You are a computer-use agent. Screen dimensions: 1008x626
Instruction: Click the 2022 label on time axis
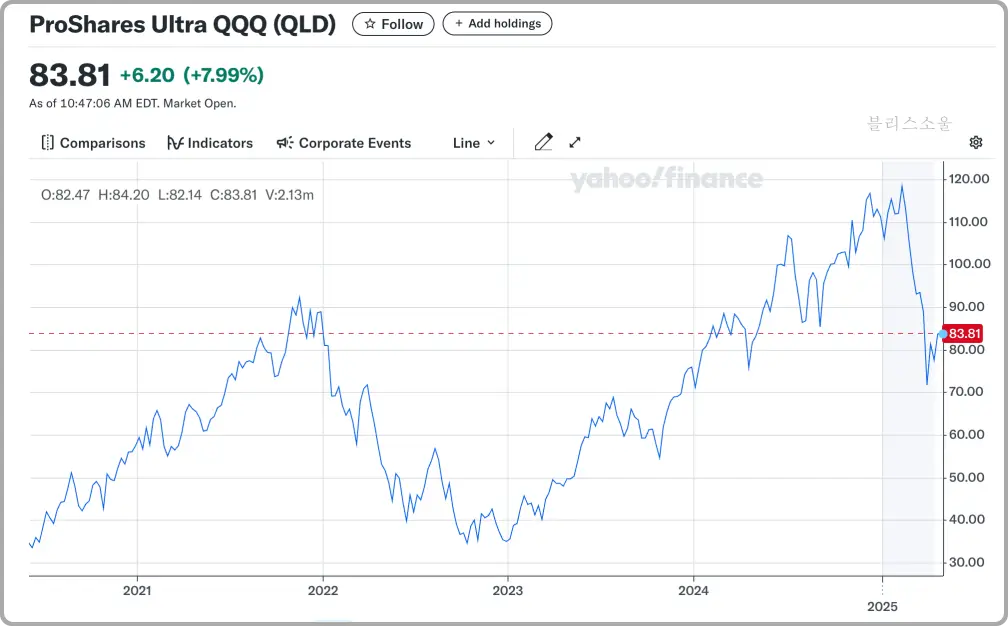point(323,590)
